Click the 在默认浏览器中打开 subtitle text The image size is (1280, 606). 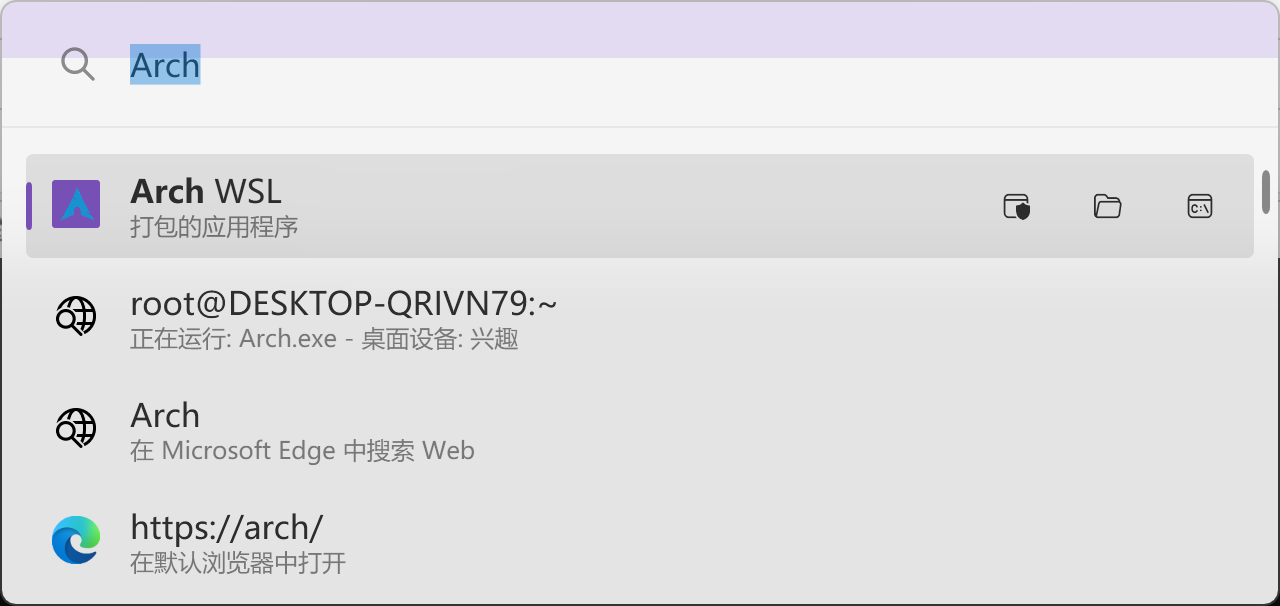point(238,563)
